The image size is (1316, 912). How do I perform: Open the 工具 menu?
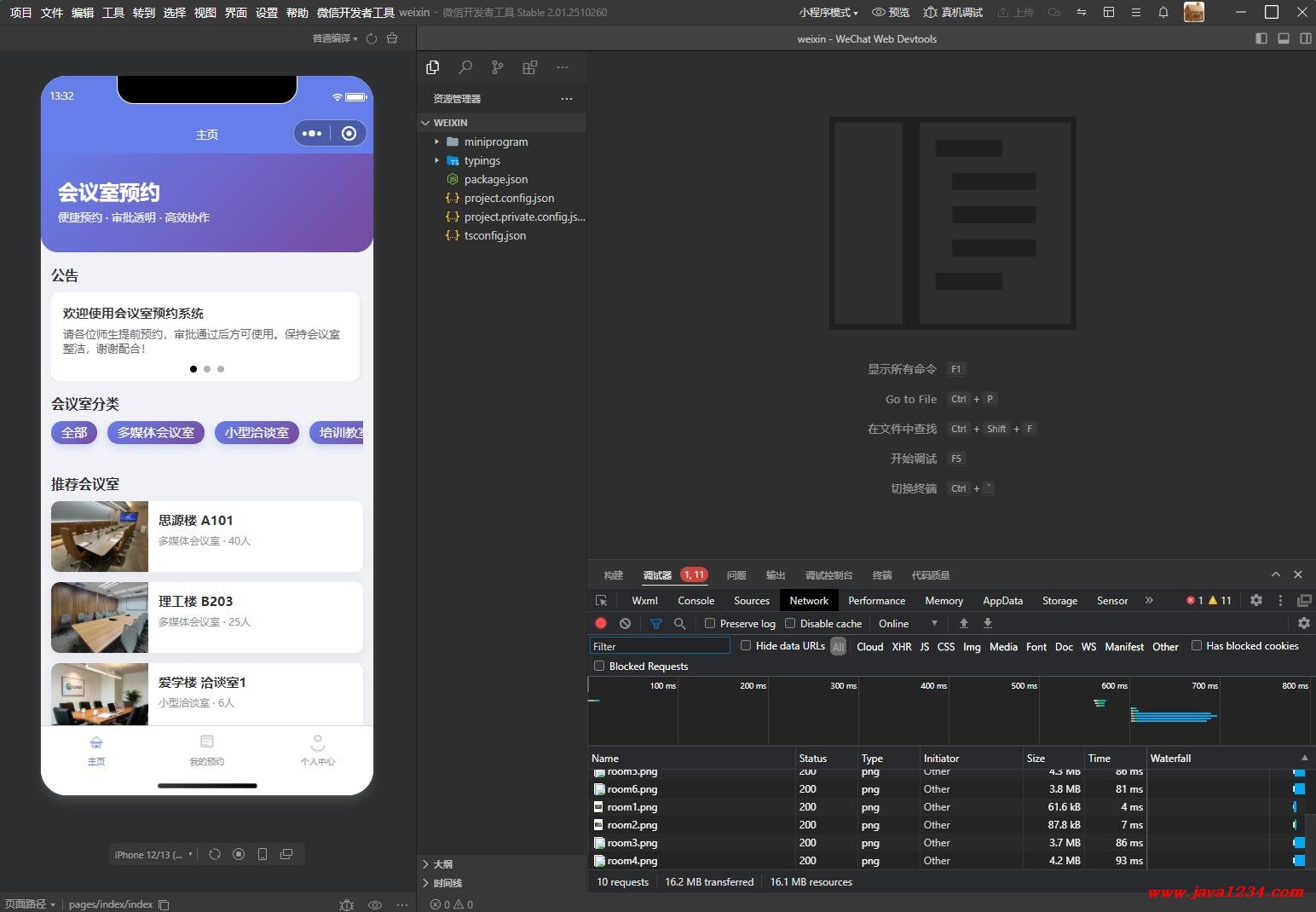[x=113, y=12]
